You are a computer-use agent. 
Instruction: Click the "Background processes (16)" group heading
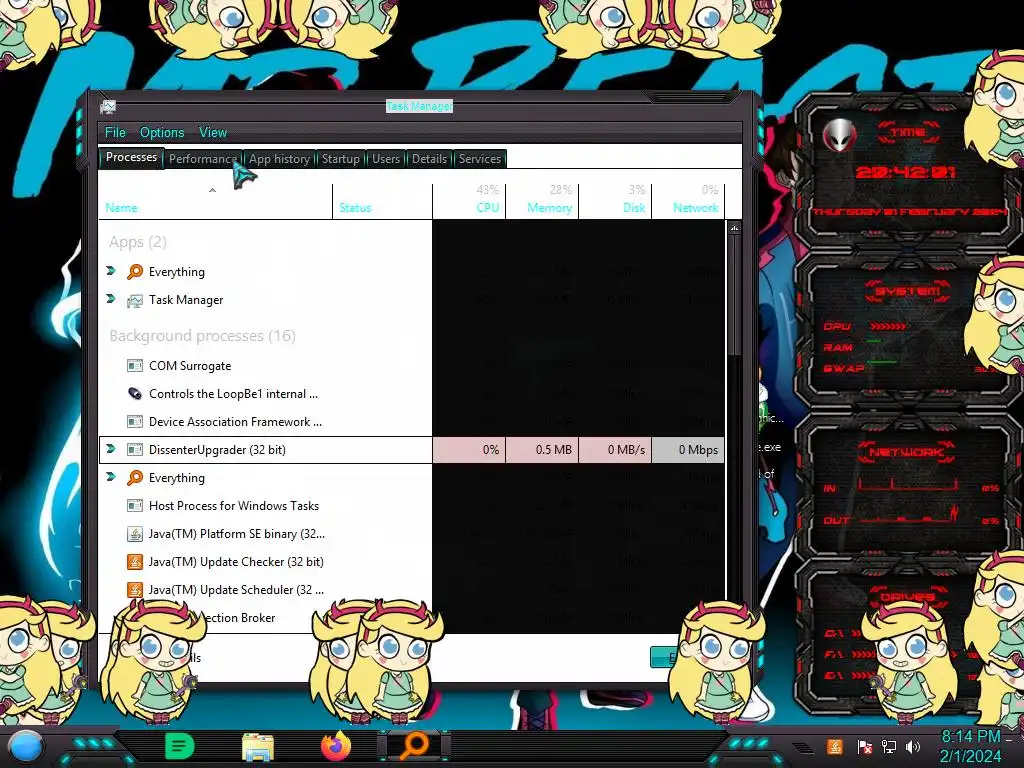click(202, 336)
